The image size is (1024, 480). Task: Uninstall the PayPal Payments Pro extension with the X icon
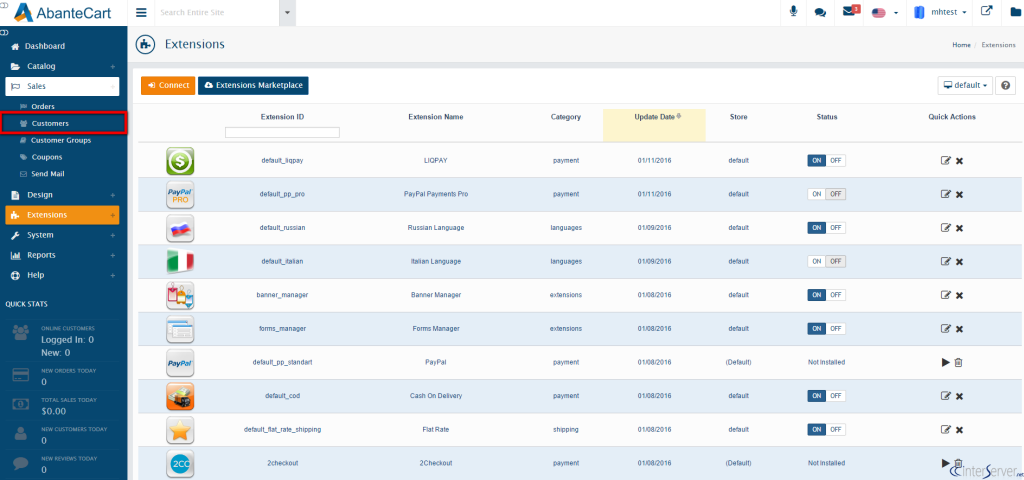(x=959, y=195)
